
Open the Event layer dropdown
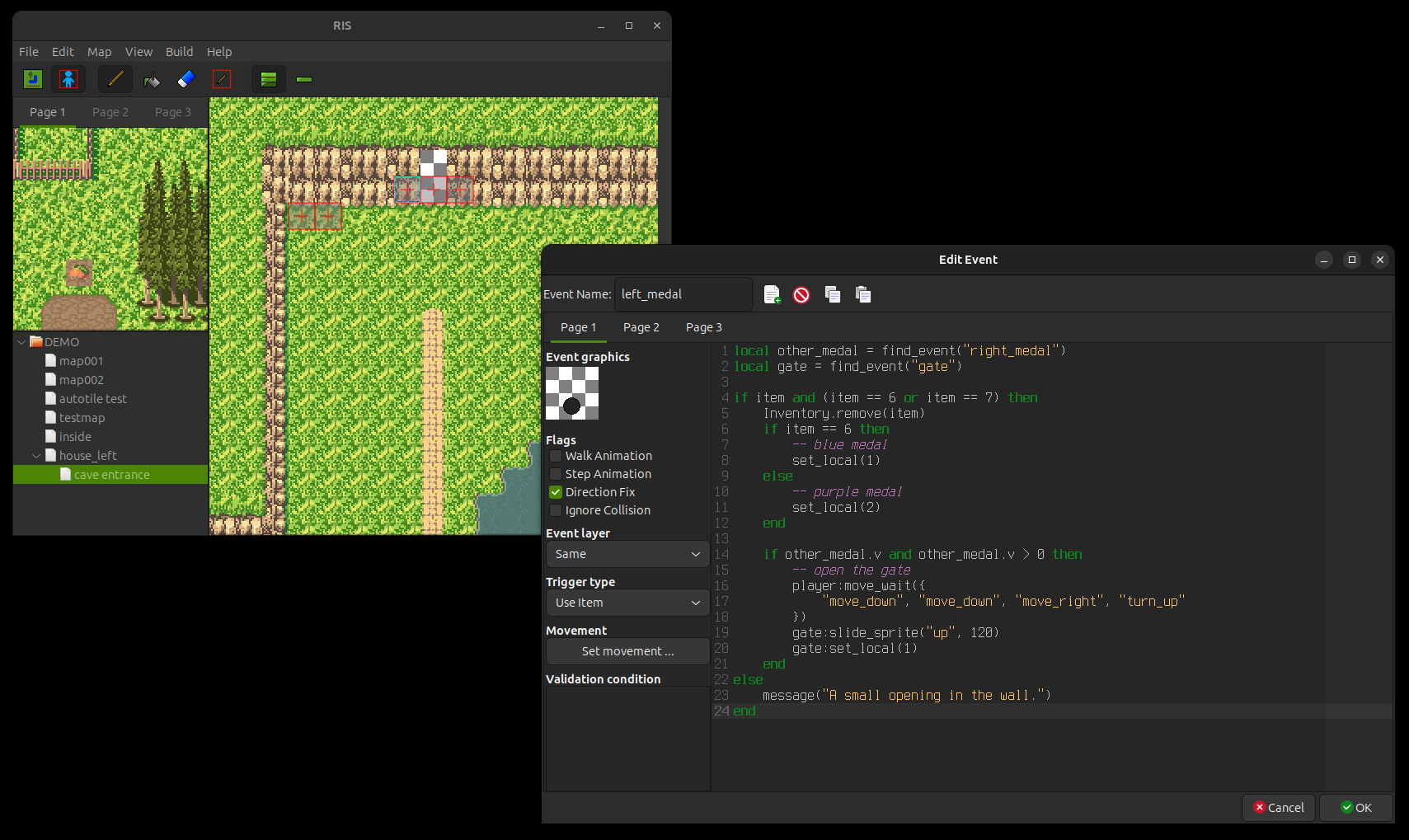click(x=627, y=554)
